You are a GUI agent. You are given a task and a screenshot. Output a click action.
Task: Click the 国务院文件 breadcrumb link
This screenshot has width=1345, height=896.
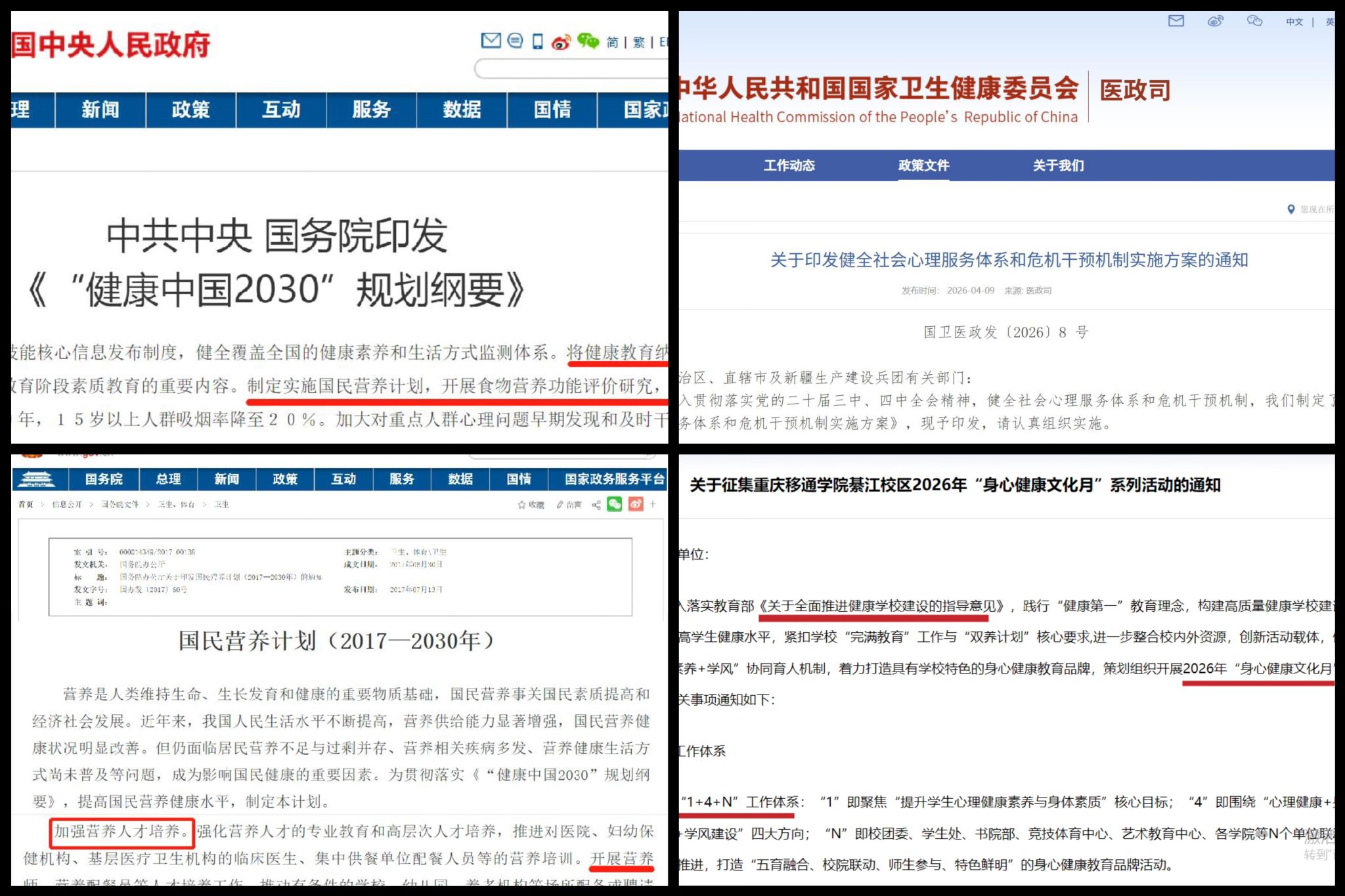click(120, 505)
